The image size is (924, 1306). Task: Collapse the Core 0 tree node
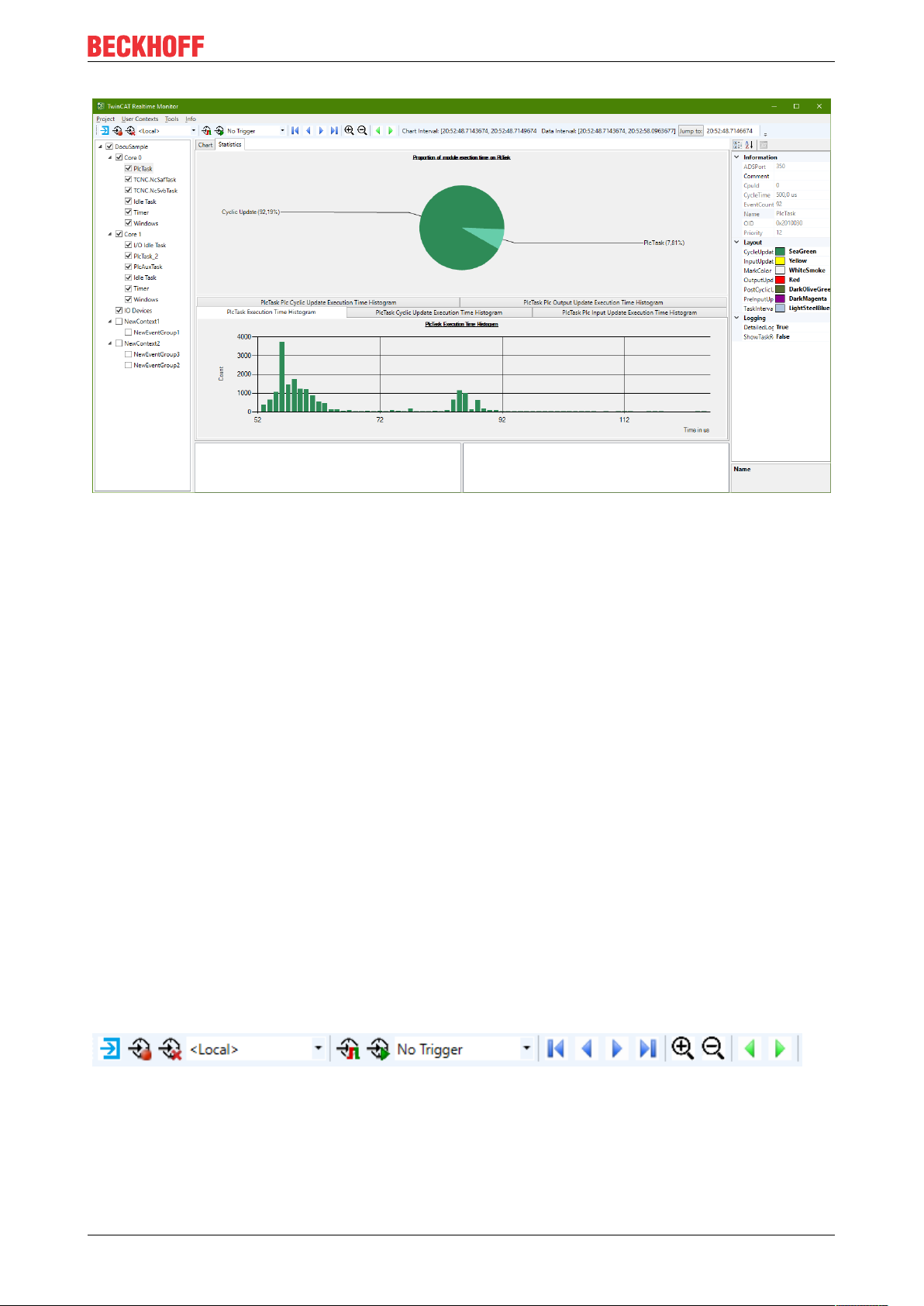coord(110,157)
